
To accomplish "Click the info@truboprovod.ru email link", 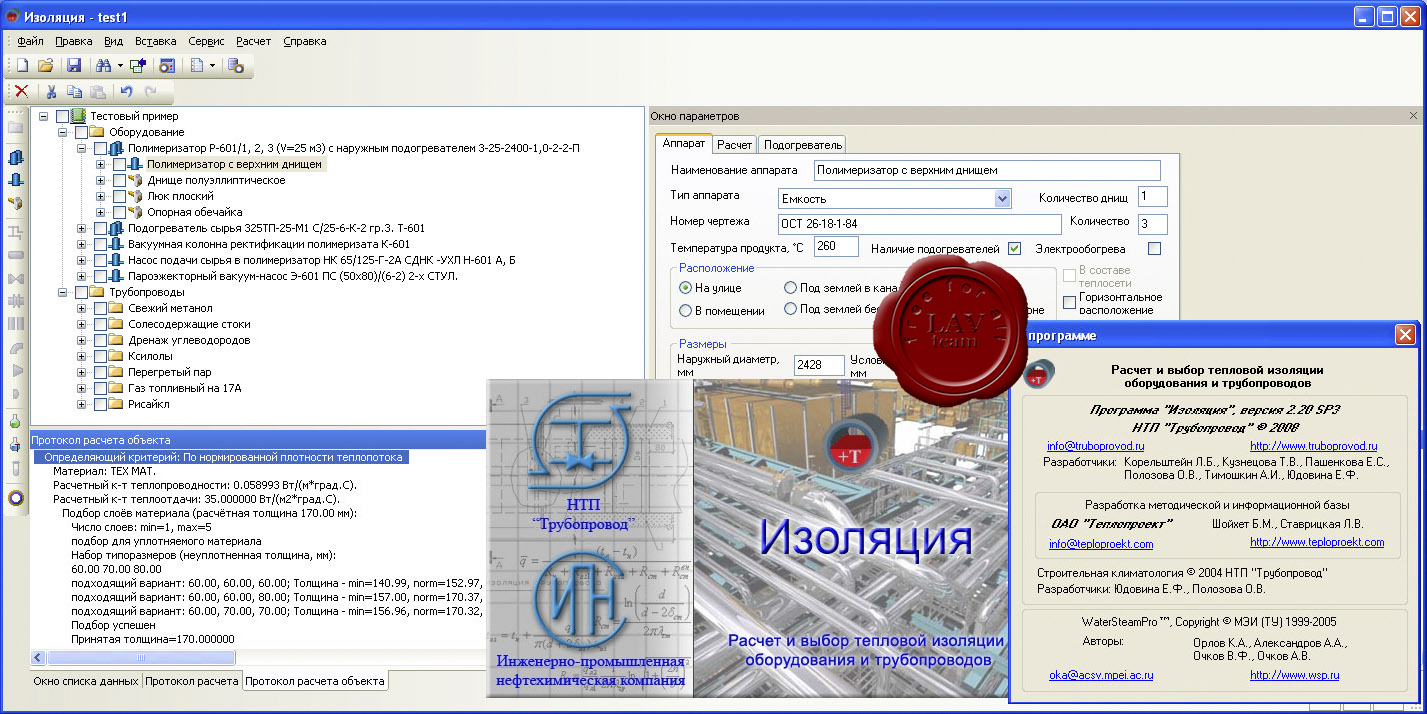I will 1096,446.
